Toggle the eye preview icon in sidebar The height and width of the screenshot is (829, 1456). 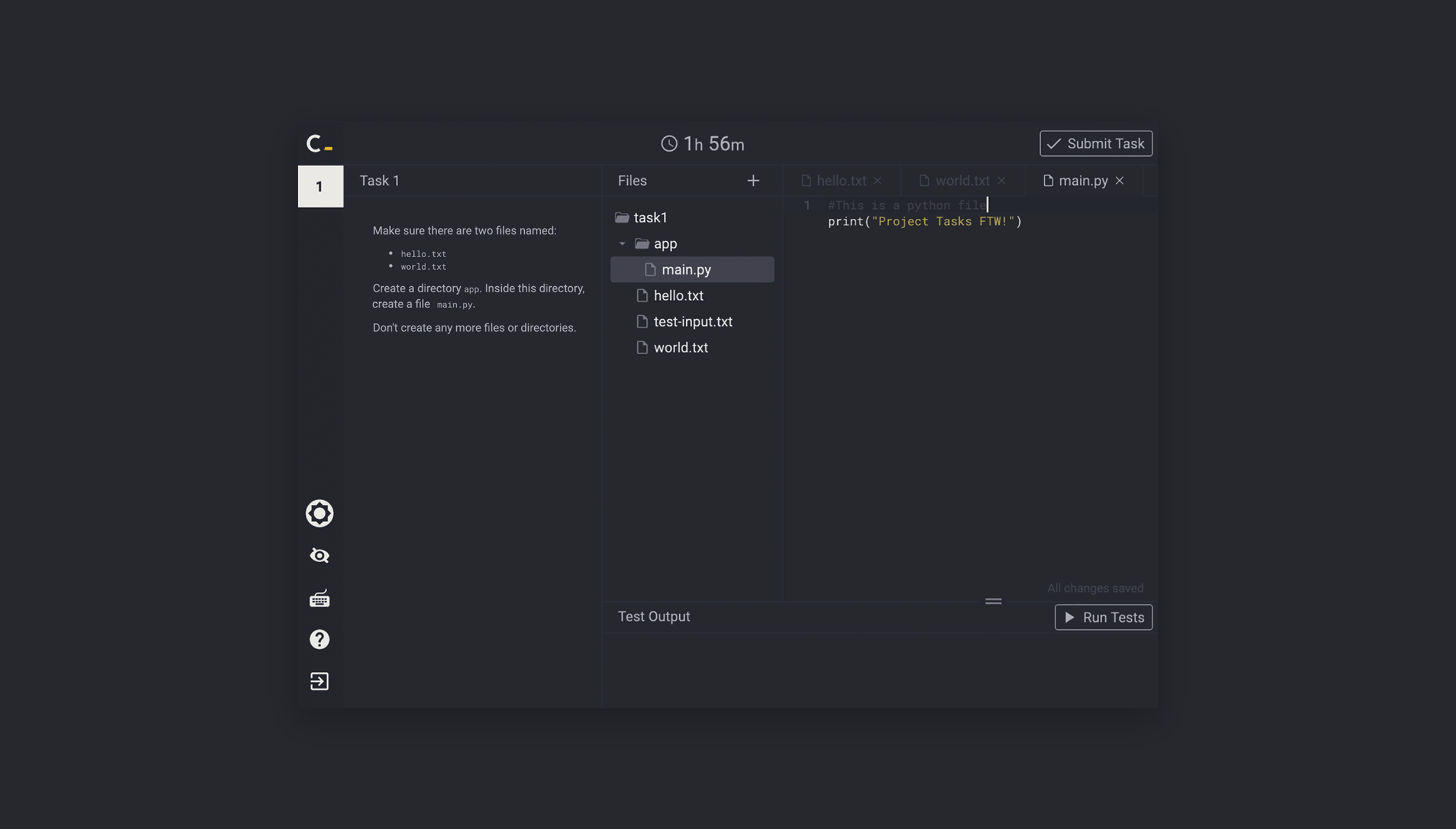(319, 556)
